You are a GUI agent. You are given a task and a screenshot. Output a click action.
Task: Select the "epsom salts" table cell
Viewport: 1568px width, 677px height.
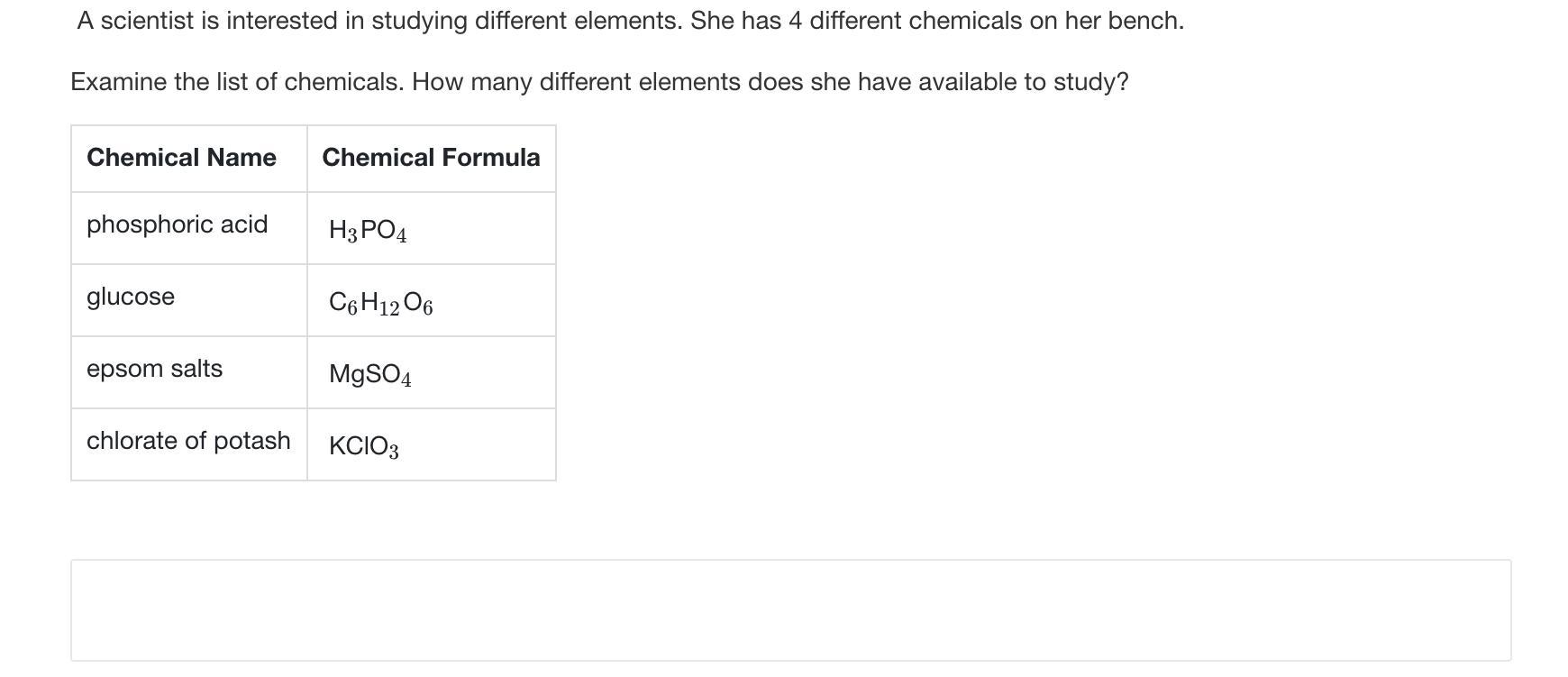[x=154, y=369]
